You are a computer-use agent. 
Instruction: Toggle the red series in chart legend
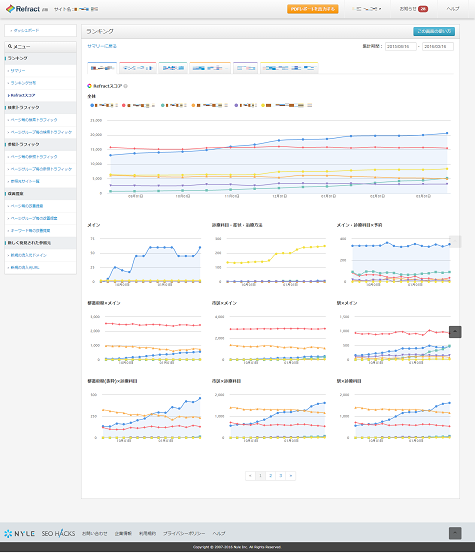click(139, 105)
